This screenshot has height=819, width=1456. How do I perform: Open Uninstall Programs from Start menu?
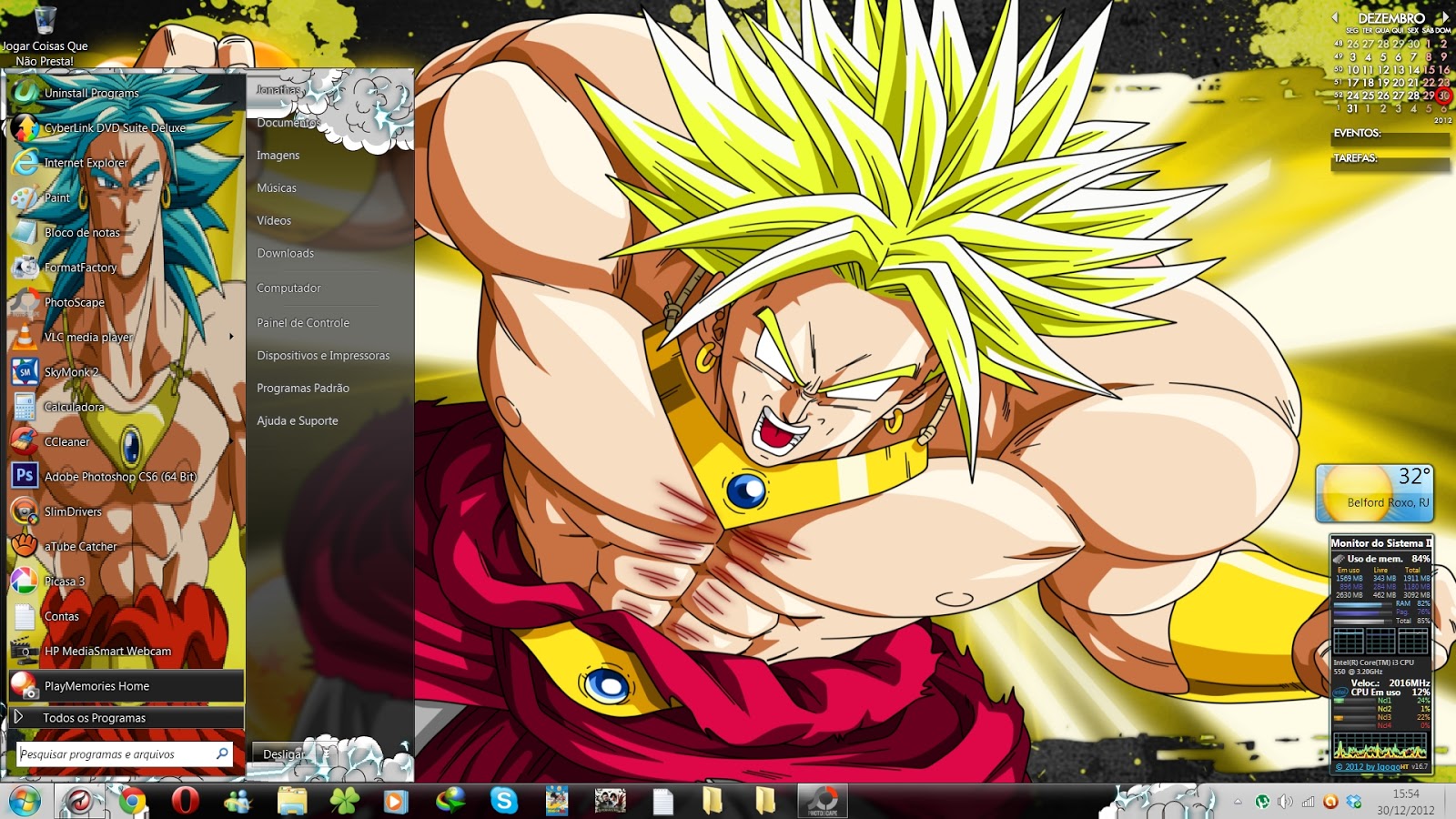[x=126, y=93]
